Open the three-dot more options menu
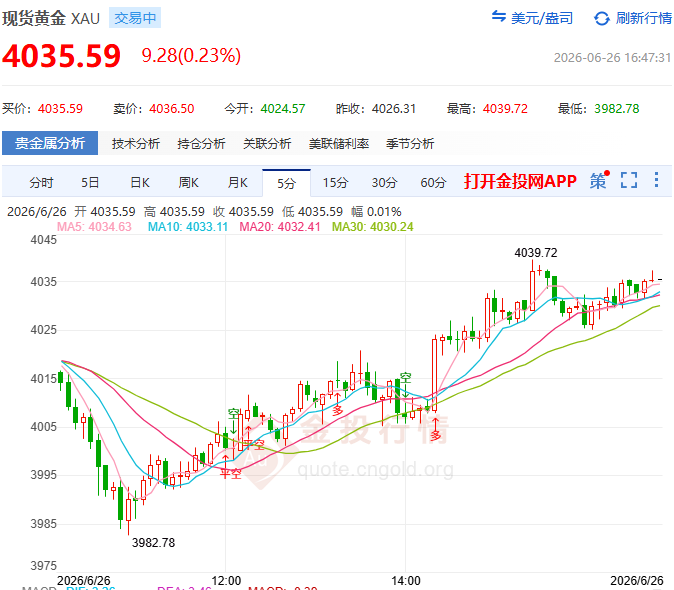 tap(656, 180)
